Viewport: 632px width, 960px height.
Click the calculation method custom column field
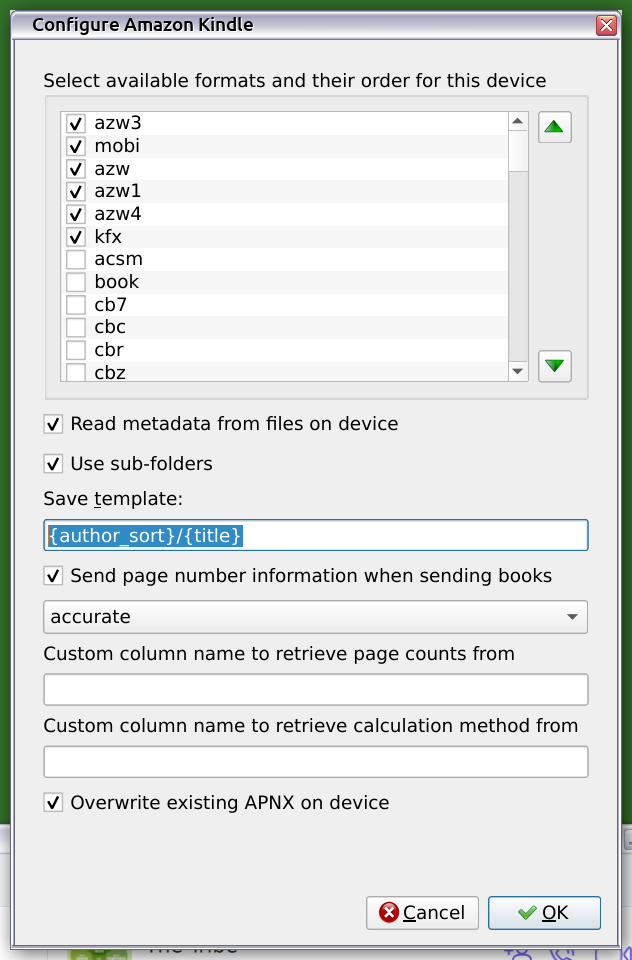click(315, 762)
